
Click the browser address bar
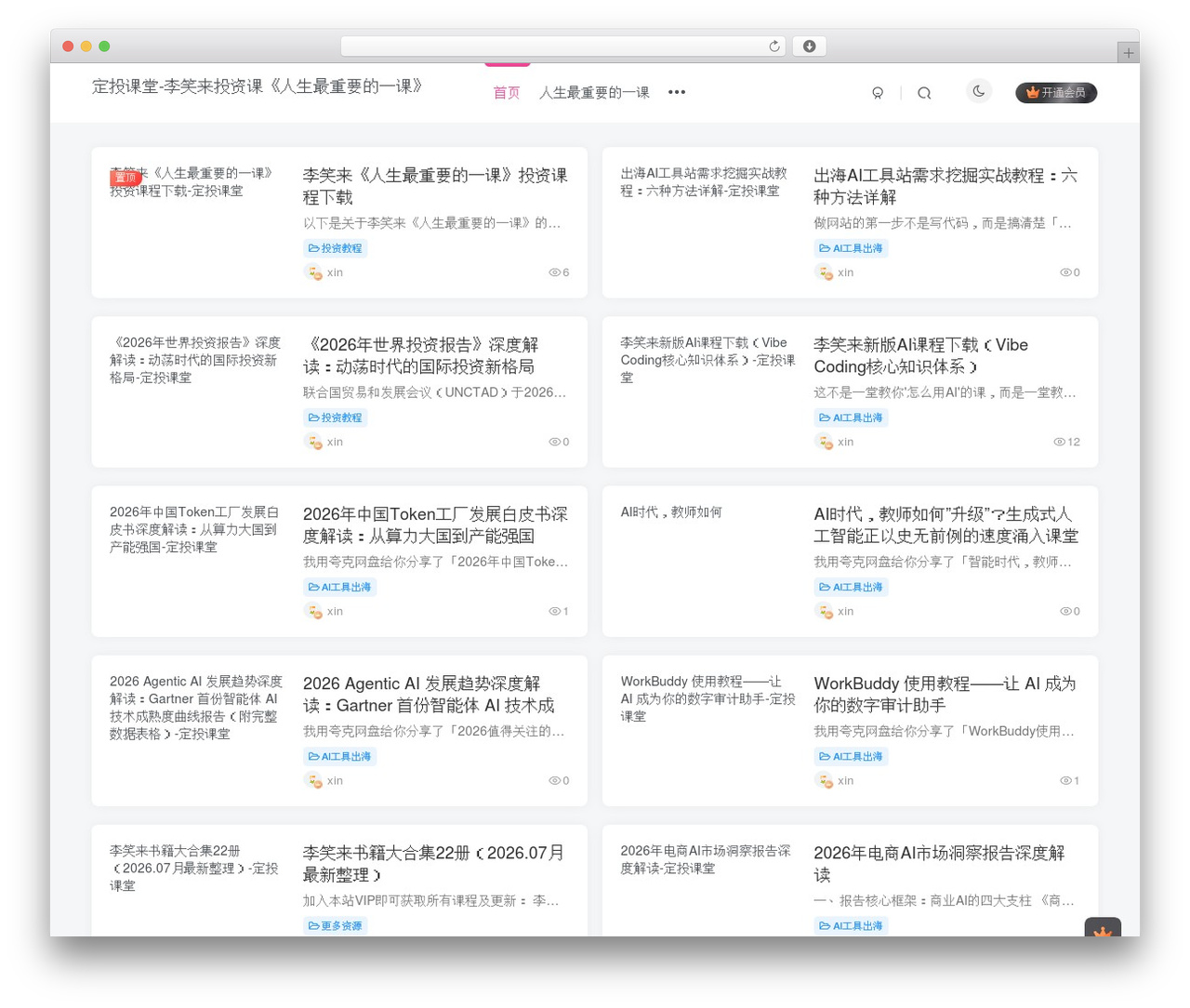pyautogui.click(x=563, y=46)
